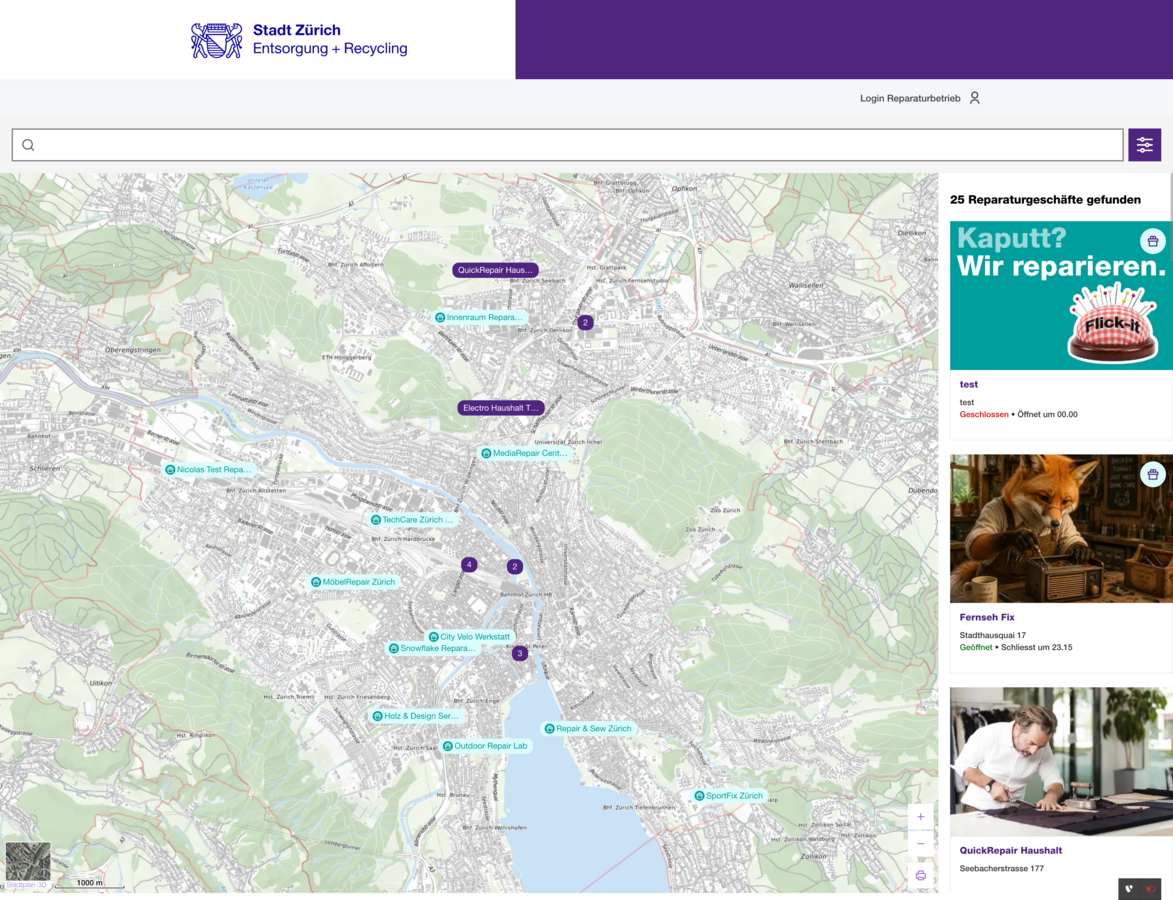Open Innenraum Repara... map pin
Viewport: 1173px width, 900px height.
(x=479, y=317)
